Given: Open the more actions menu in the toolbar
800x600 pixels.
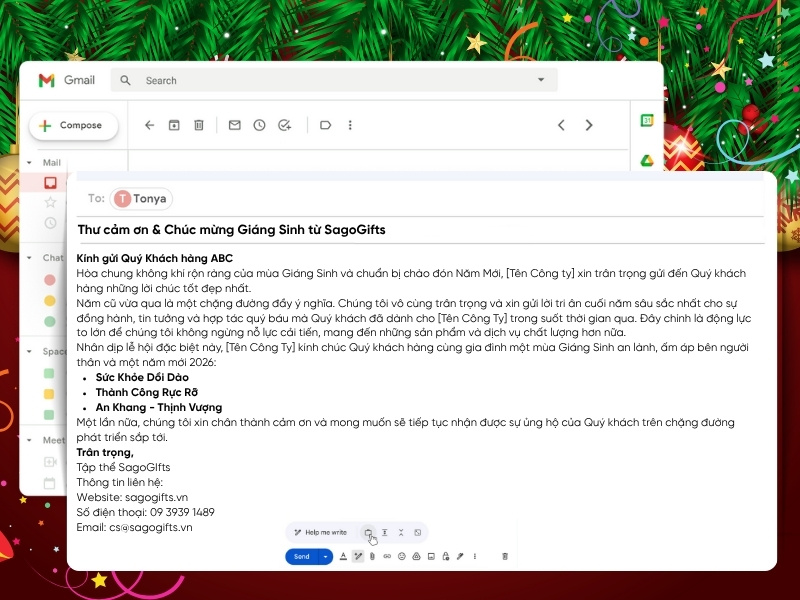Looking at the screenshot, I should 349,124.
